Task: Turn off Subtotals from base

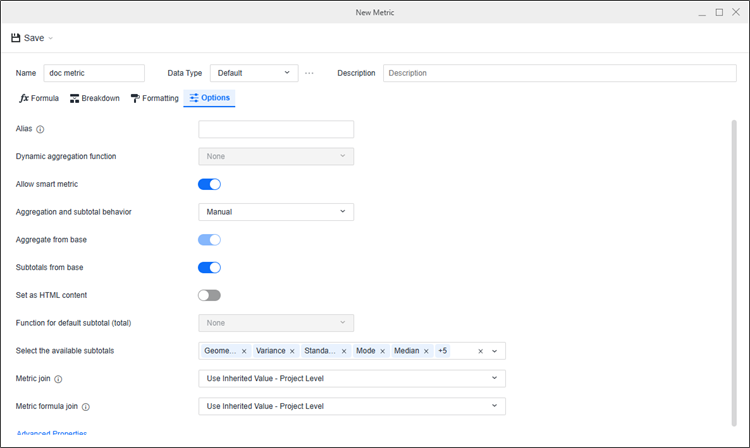Action: (209, 267)
